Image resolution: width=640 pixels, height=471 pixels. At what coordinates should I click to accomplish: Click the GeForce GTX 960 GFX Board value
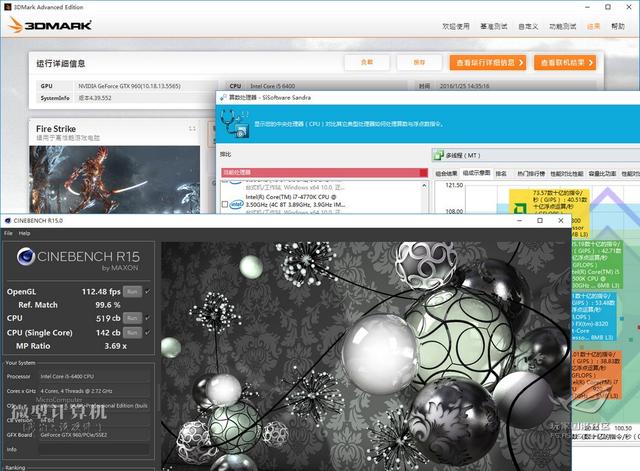(73, 435)
